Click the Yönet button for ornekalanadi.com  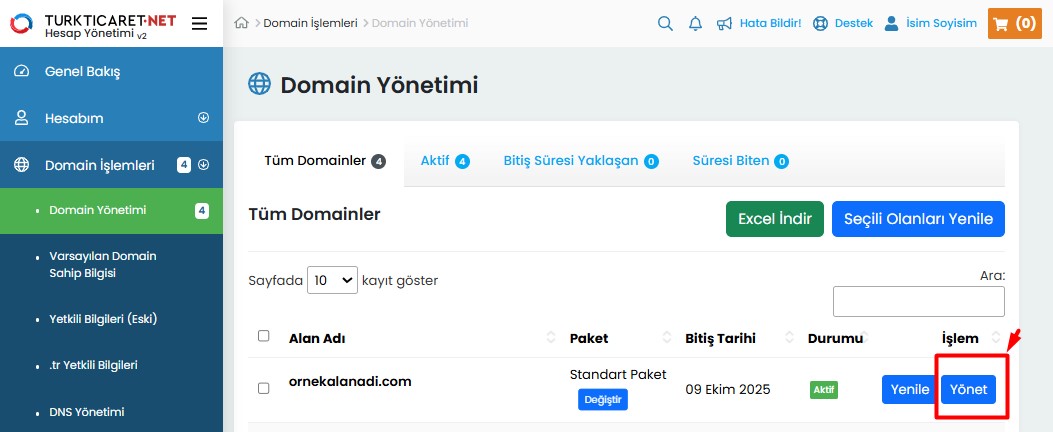[x=968, y=389]
